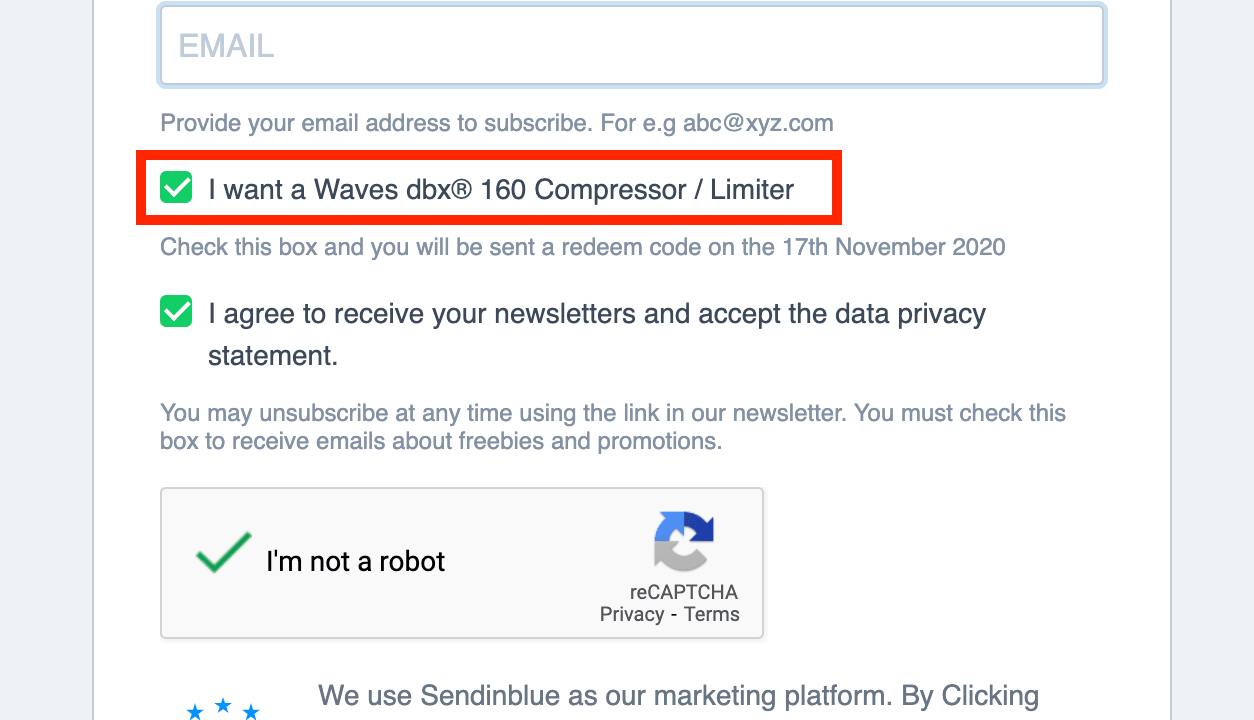Open the reCAPTCHA Terms link
Image resolution: width=1254 pixels, height=720 pixels.
click(711, 615)
